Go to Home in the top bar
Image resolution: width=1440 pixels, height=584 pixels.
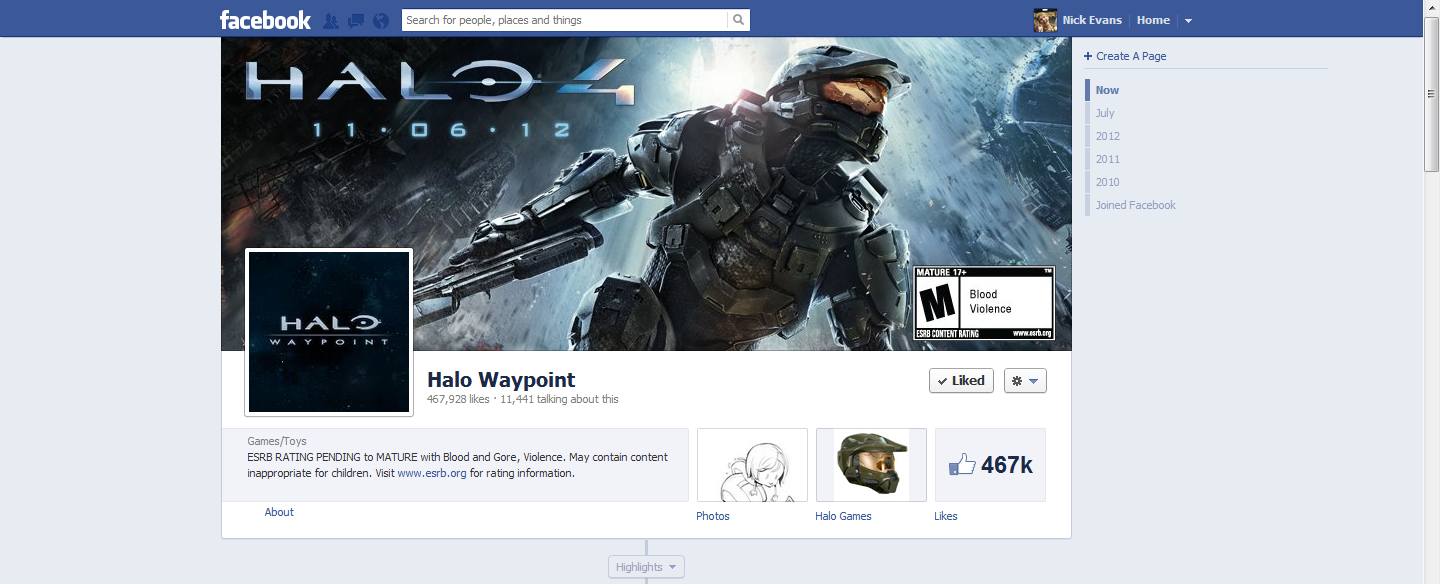pyautogui.click(x=1153, y=20)
